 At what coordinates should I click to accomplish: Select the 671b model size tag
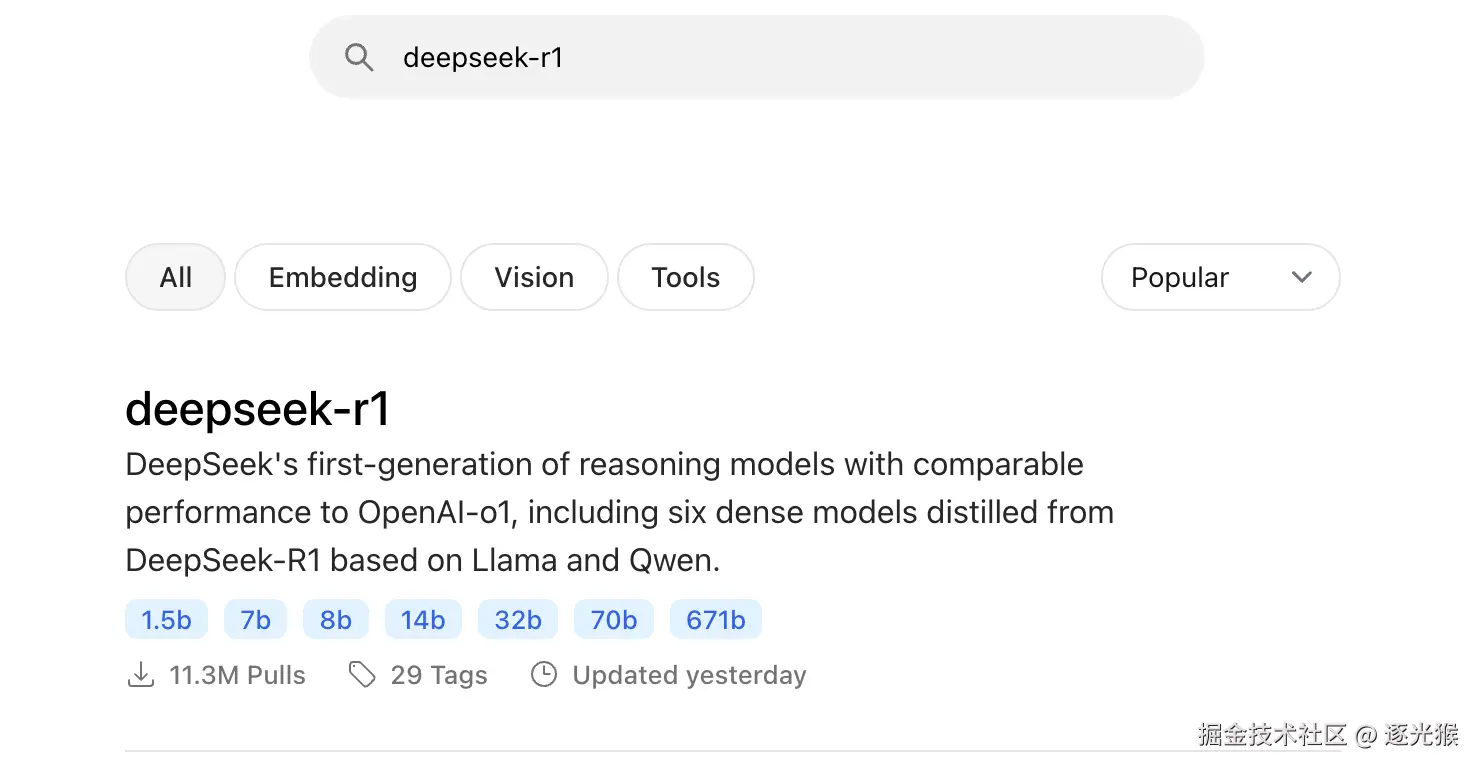(716, 620)
